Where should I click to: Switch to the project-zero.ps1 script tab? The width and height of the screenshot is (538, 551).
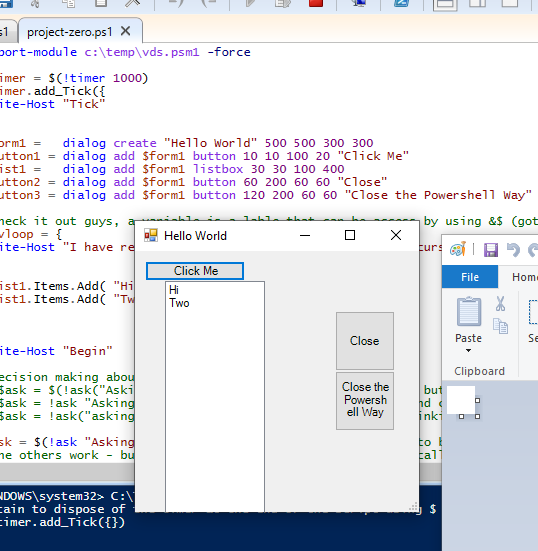point(70,32)
